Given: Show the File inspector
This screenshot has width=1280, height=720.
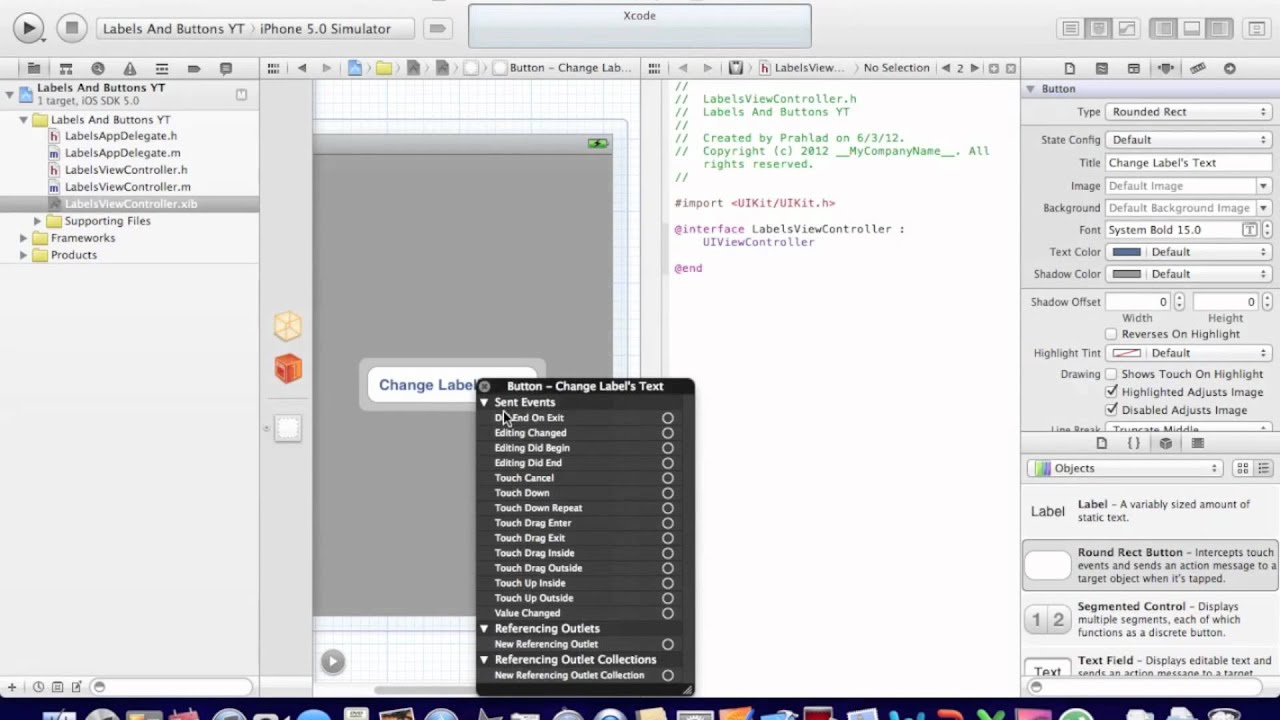Looking at the screenshot, I should pos(1070,68).
